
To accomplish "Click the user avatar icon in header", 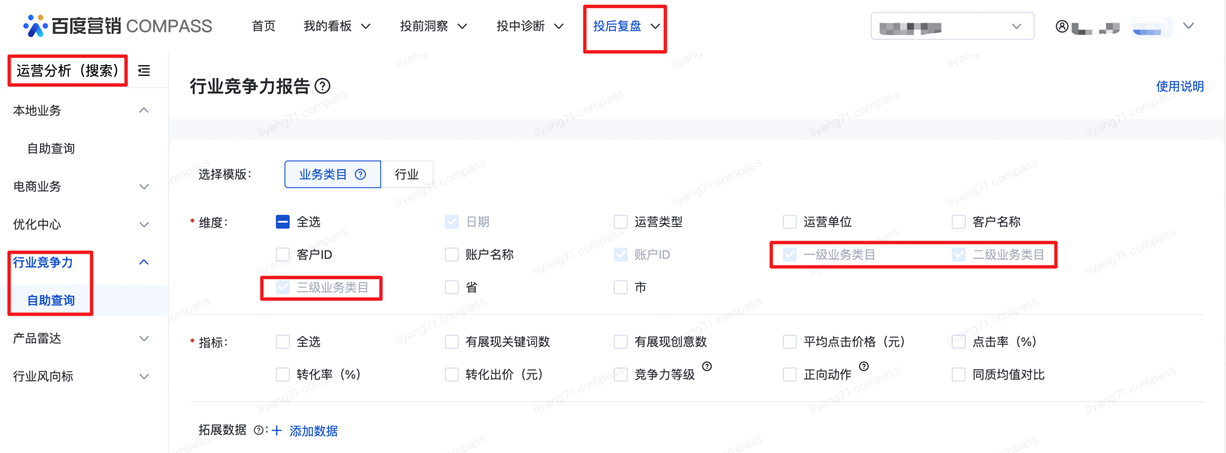I will (1062, 27).
